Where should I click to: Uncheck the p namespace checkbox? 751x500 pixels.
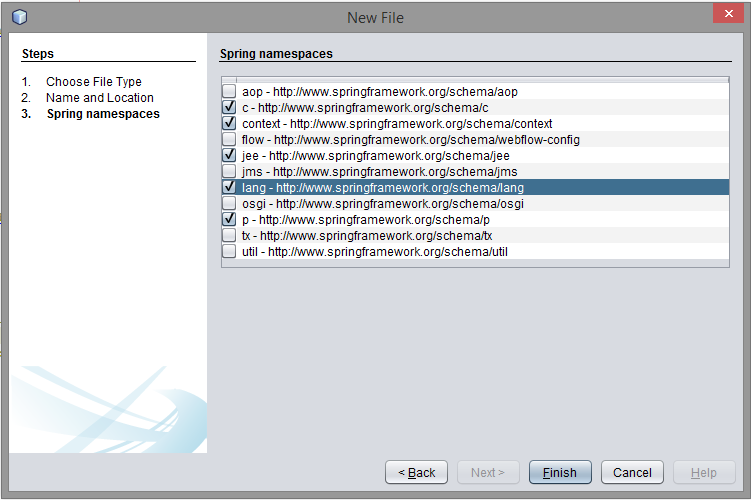click(229, 219)
